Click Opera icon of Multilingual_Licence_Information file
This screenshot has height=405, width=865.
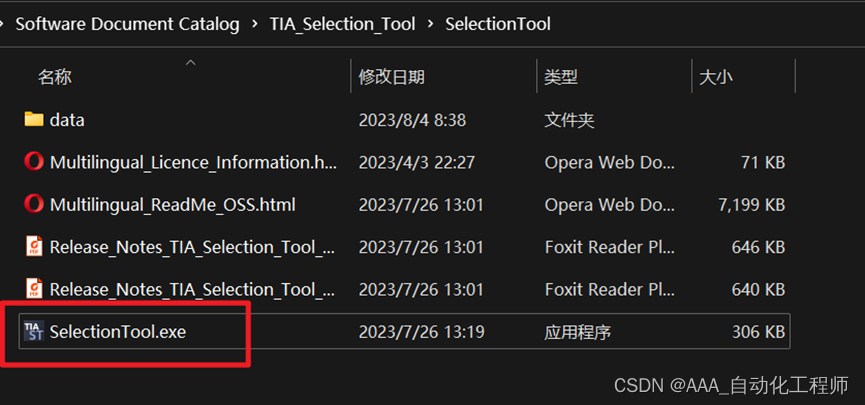click(x=34, y=162)
